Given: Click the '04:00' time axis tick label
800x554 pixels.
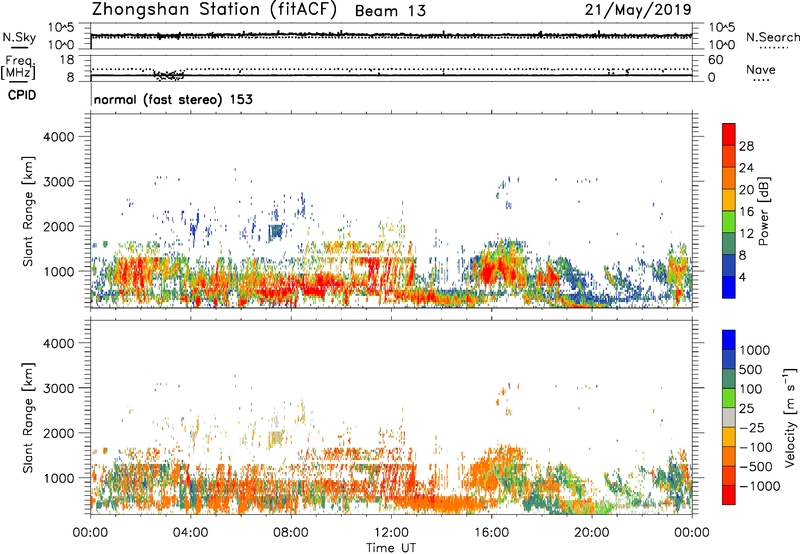Looking at the screenshot, I should (191, 533).
